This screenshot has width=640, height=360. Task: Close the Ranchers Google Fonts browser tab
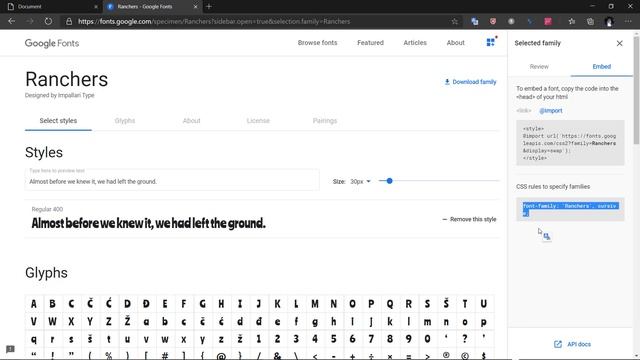tap(196, 7)
